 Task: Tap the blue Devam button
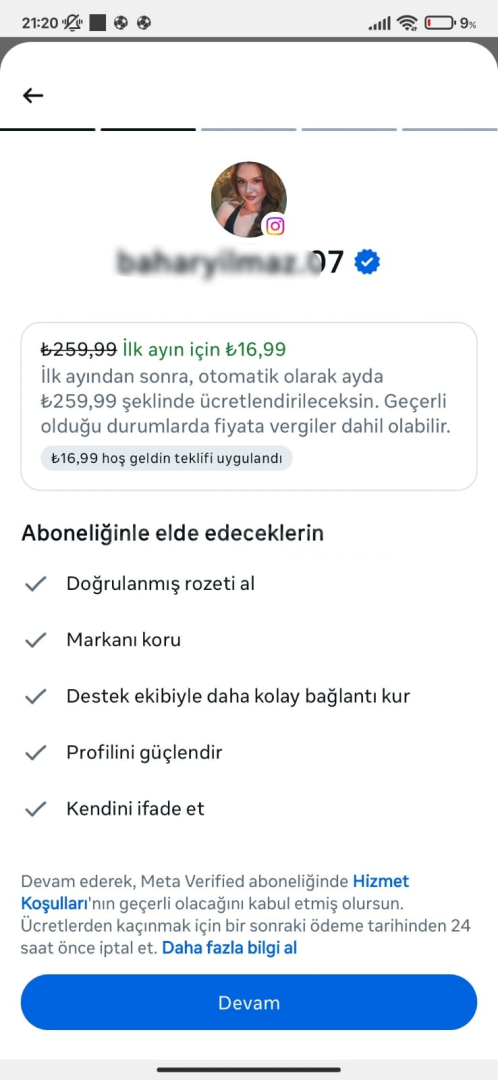pos(249,1002)
